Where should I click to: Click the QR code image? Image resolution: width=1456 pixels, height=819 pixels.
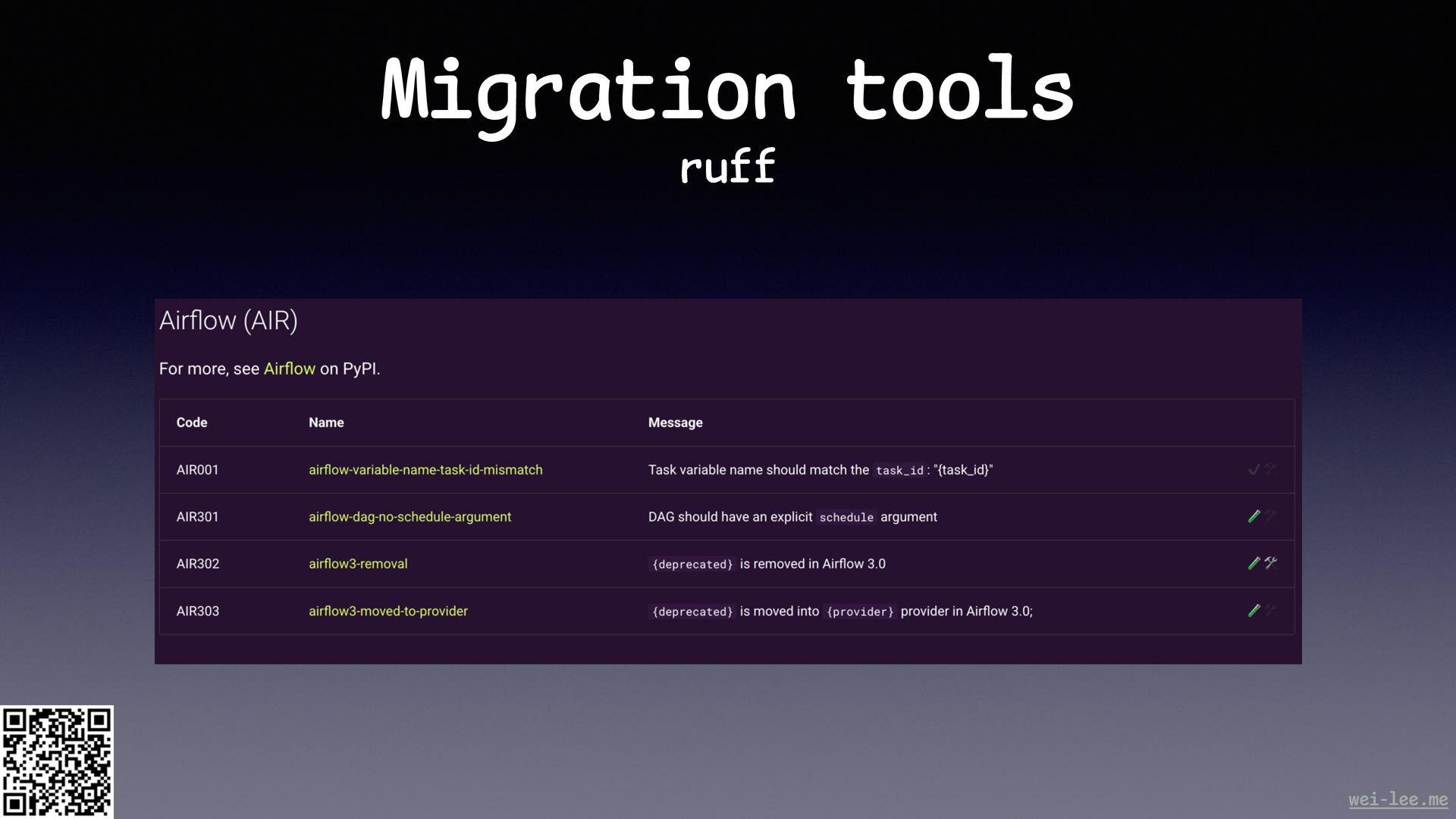click(x=57, y=761)
